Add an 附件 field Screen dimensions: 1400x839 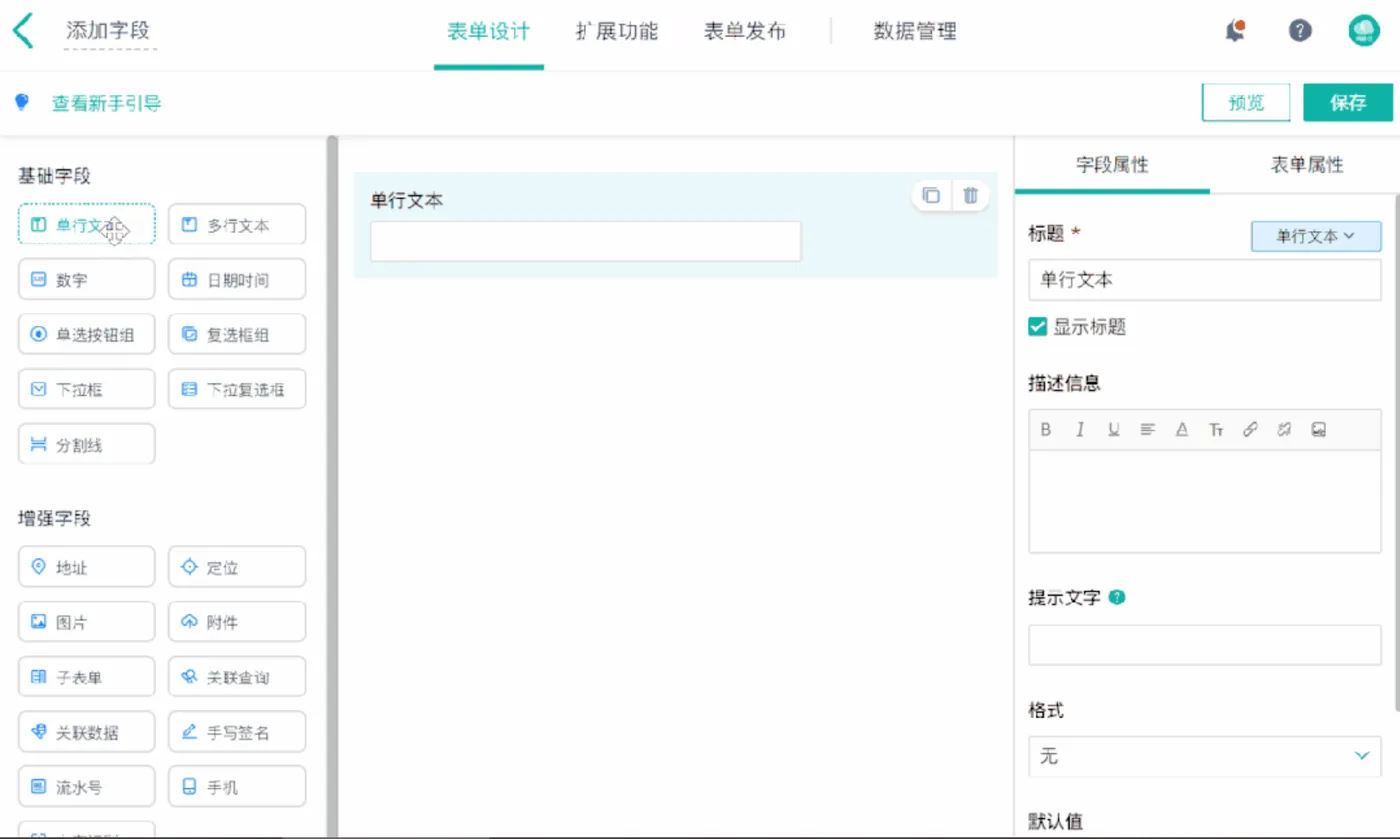point(237,622)
